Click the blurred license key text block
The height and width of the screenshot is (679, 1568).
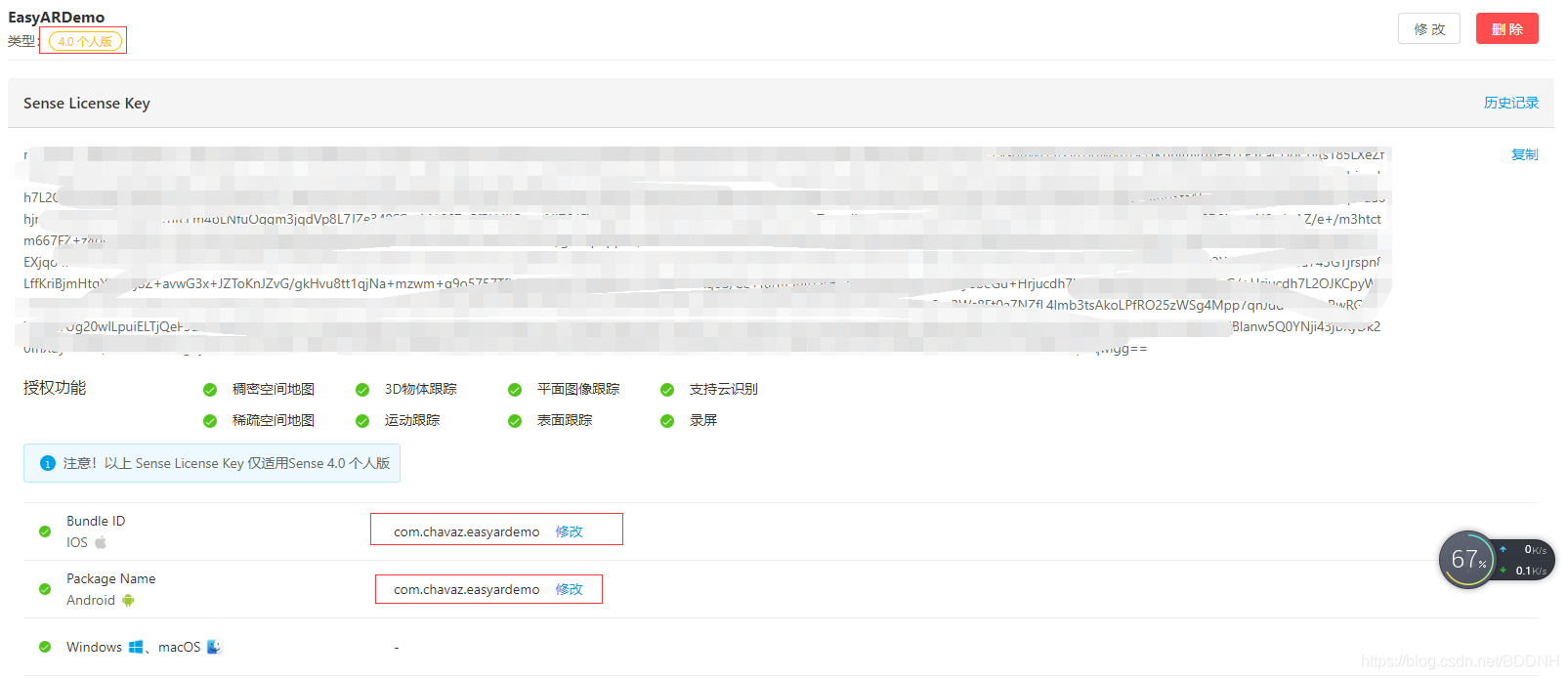click(703, 250)
